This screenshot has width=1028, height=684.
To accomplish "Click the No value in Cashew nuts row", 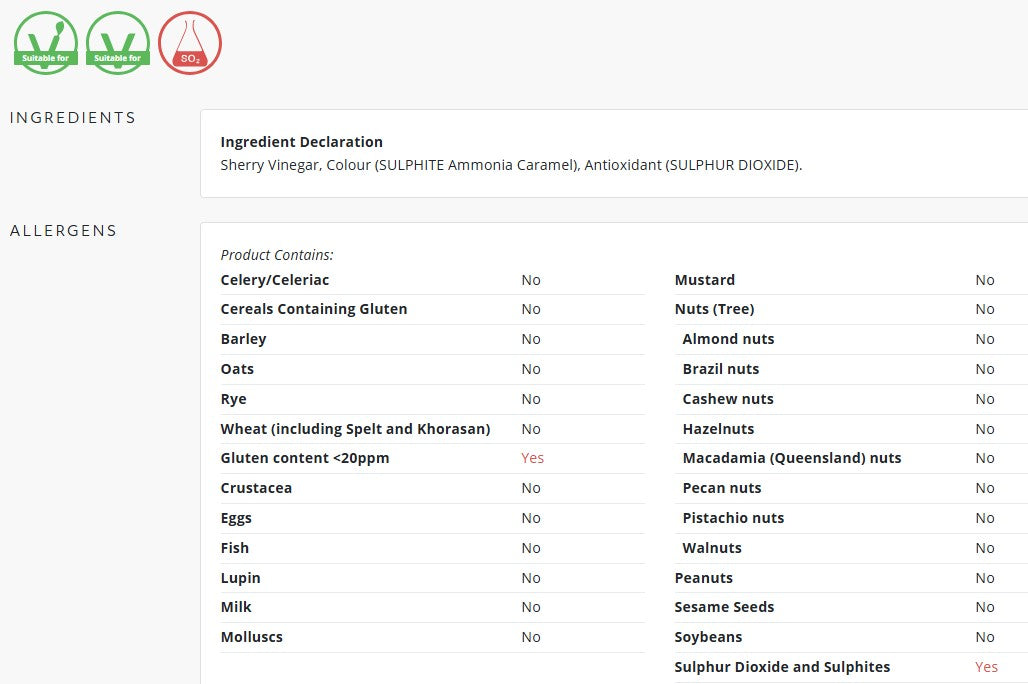I will (x=985, y=399).
